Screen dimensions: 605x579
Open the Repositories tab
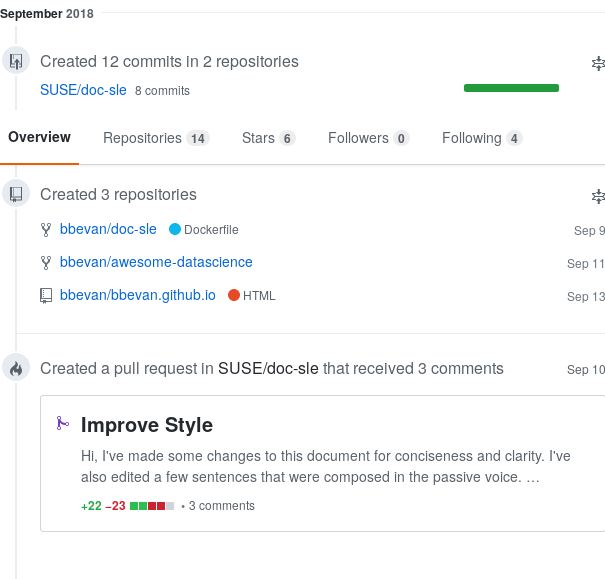point(156,138)
